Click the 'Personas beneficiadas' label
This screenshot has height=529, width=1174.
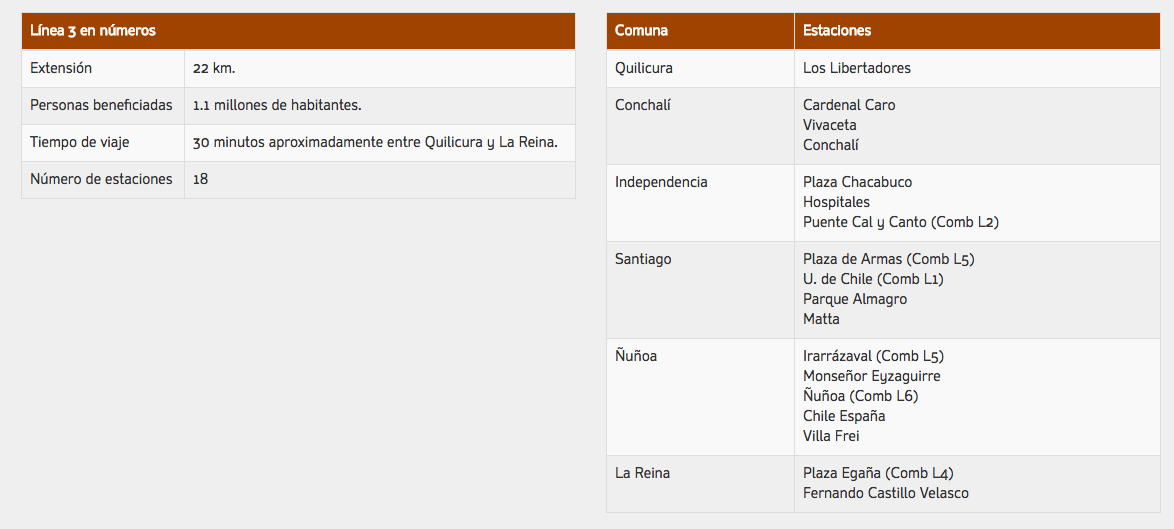101,105
